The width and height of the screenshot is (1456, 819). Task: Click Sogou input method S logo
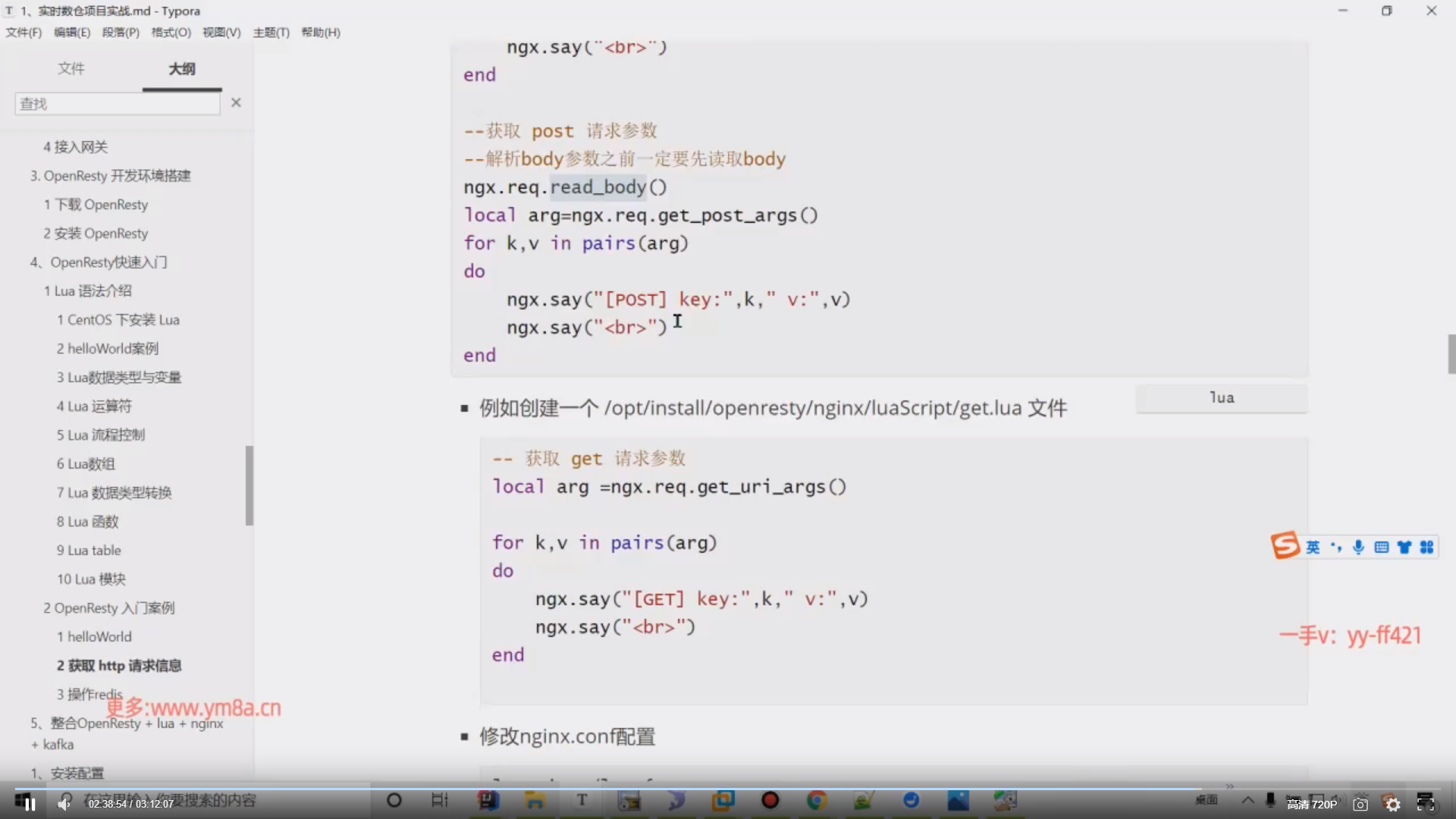[1285, 546]
